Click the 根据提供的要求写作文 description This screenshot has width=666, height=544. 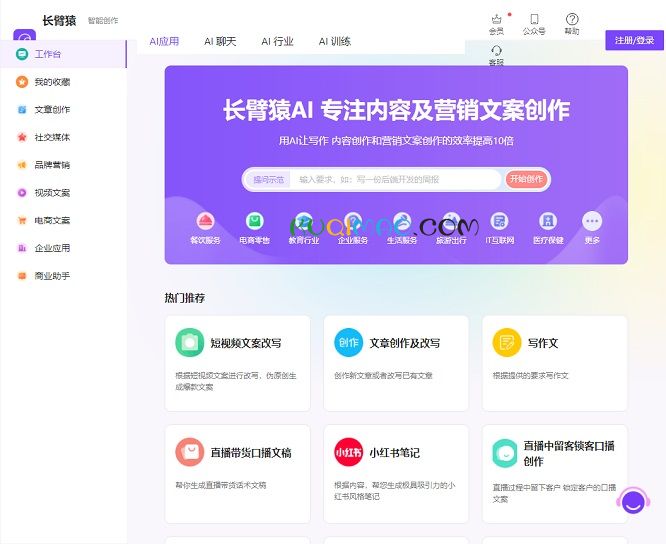coord(531,375)
